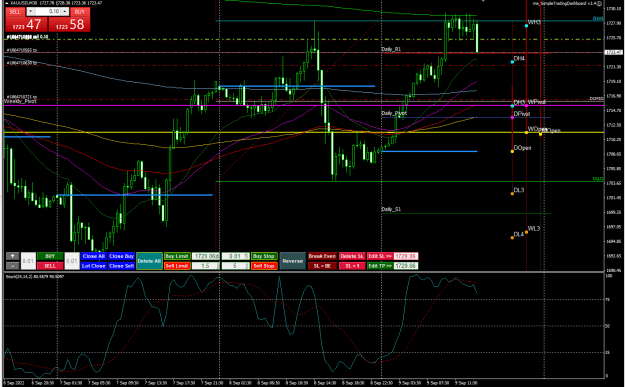Click the Delete SL button
This screenshot has height=387, width=625.
tap(352, 256)
